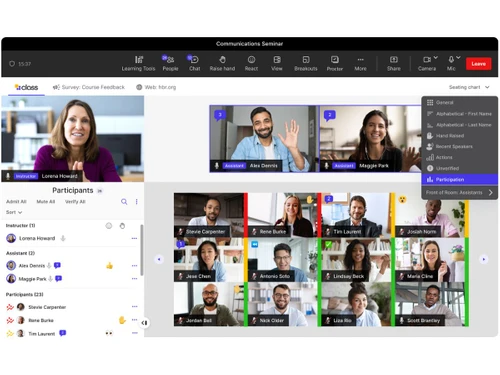This screenshot has width=500, height=375.
Task: Click Maggie Park chat bubble in list
Action: click(x=59, y=278)
